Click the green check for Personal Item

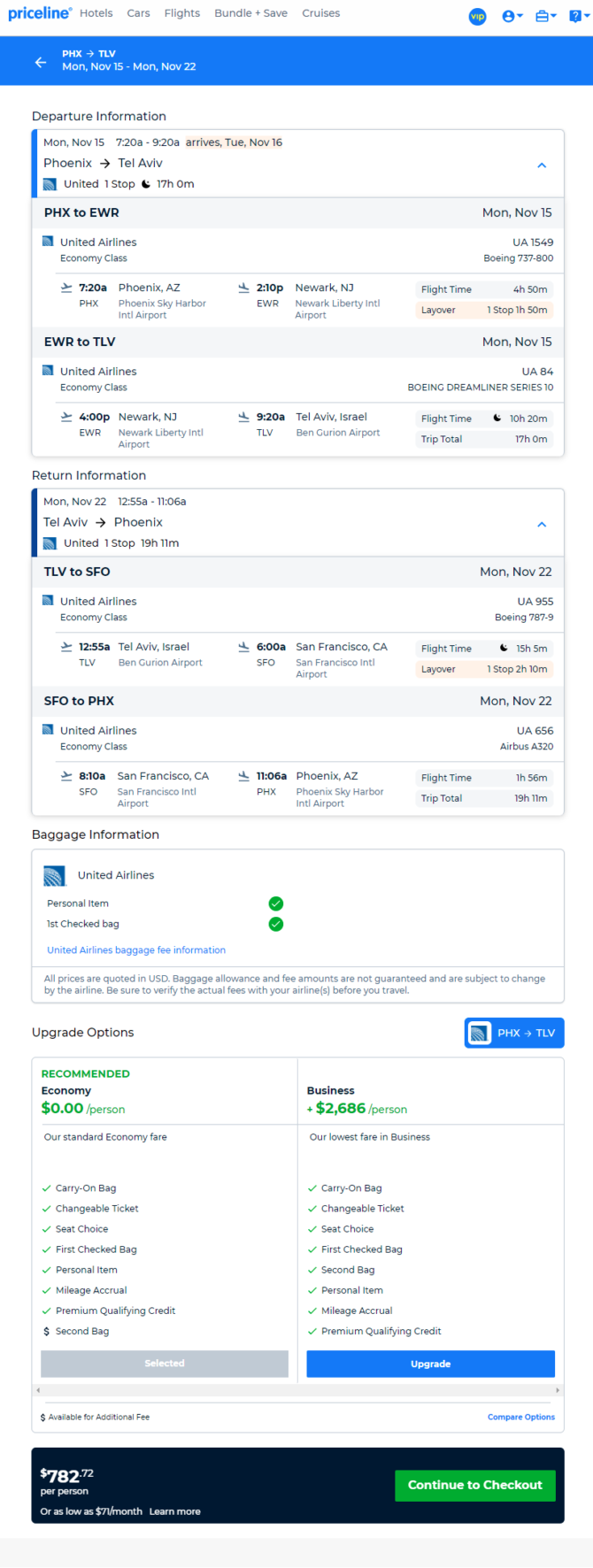click(x=276, y=903)
